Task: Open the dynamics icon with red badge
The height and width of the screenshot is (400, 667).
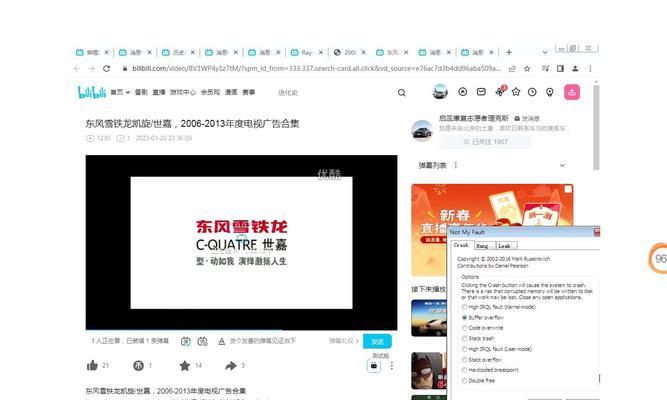Action: (500, 91)
